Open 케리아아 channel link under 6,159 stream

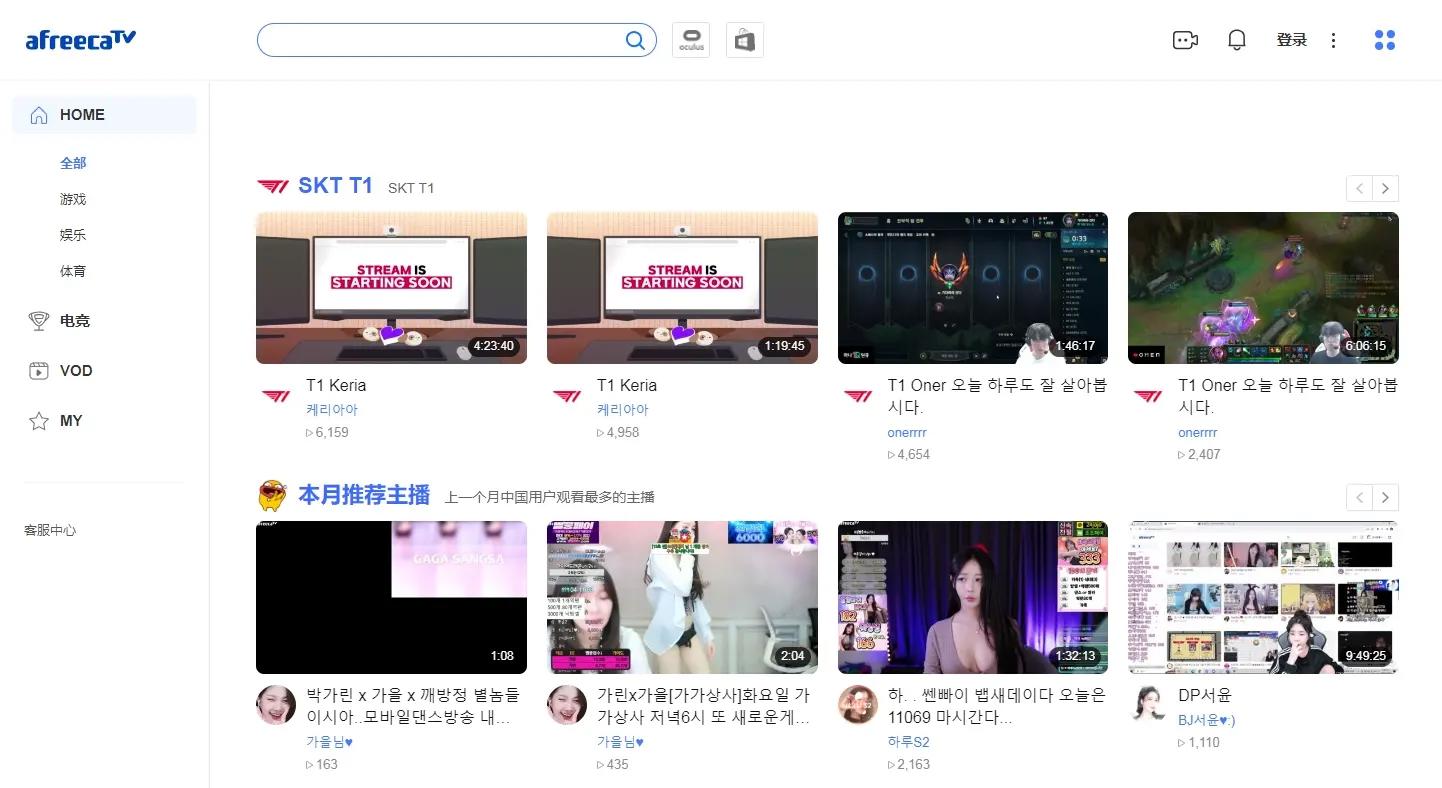click(332, 410)
